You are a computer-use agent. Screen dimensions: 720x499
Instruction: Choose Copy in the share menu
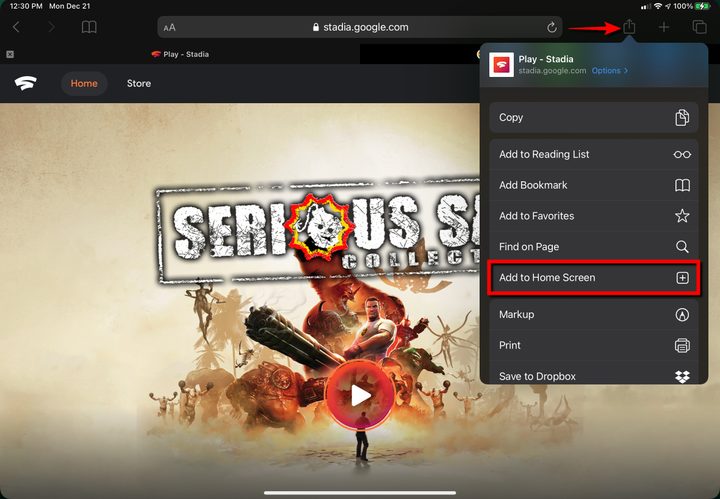tap(594, 118)
